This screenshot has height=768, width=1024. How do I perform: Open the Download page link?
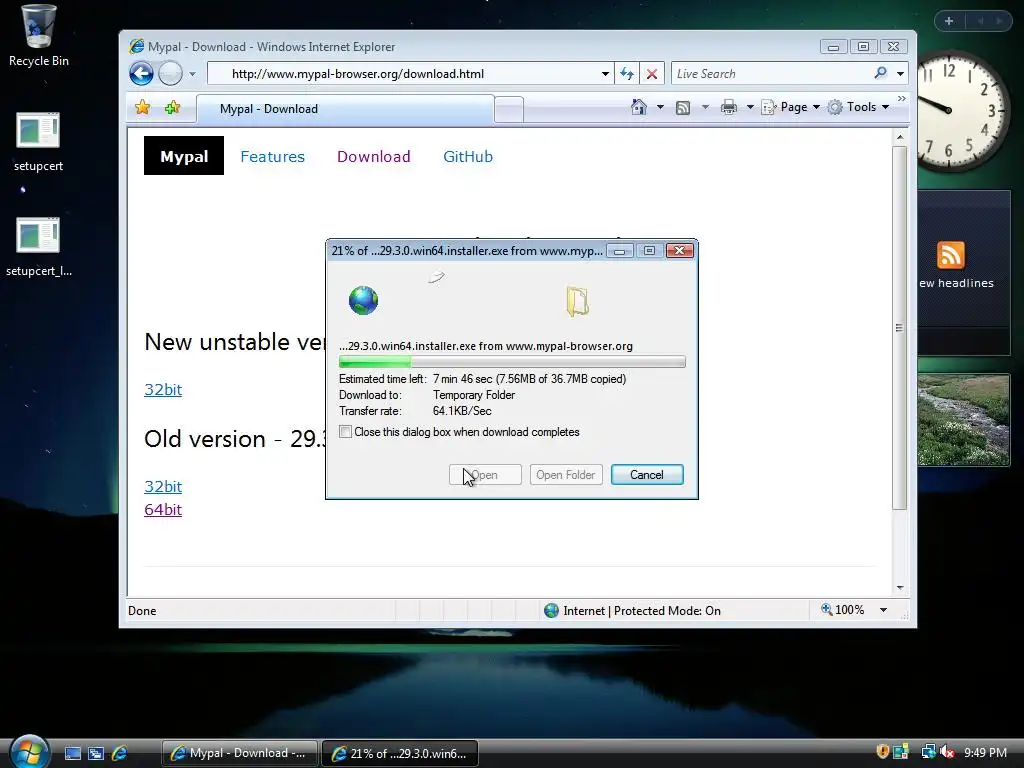click(x=374, y=157)
